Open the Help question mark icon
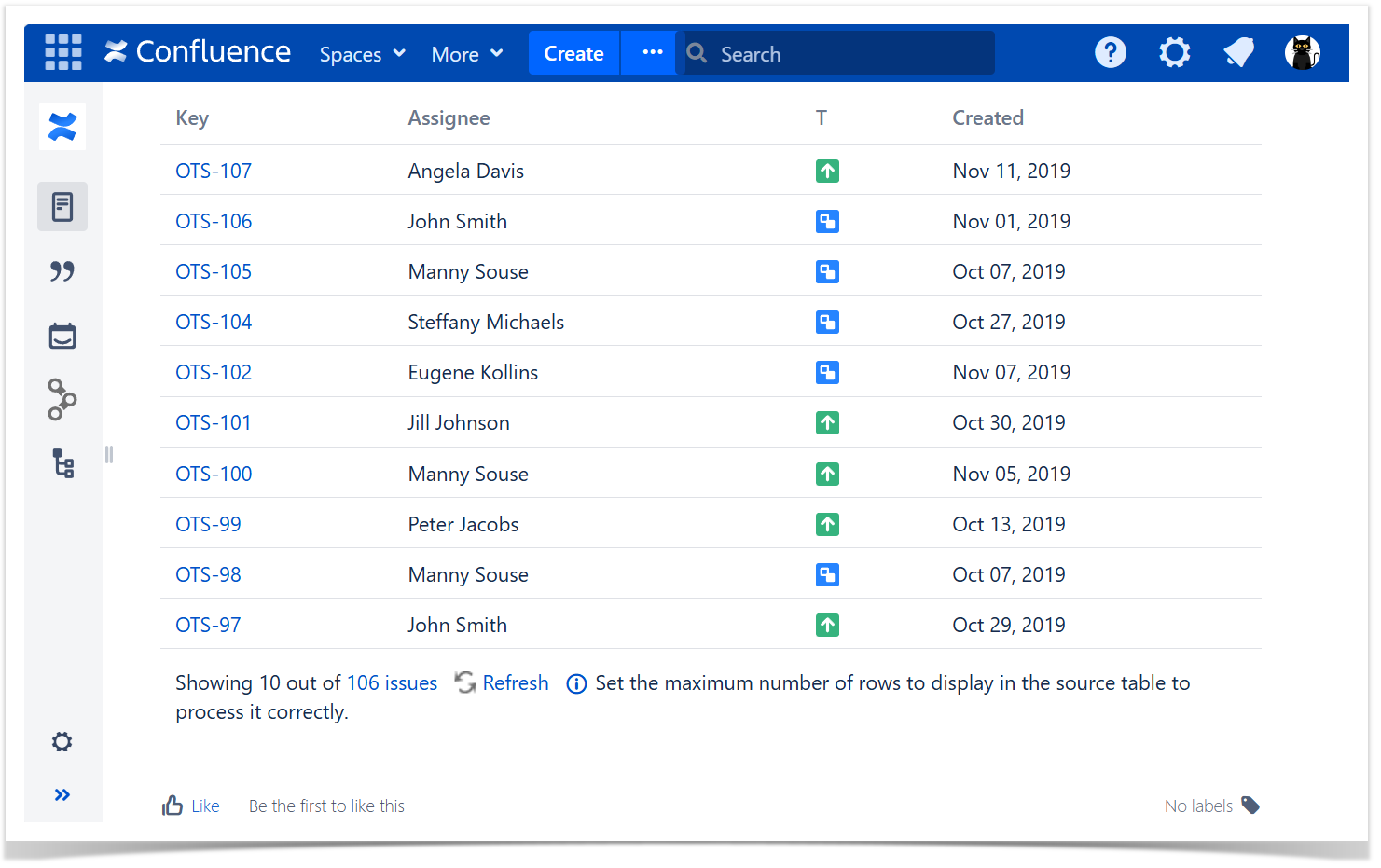Viewport: 1381px width, 868px height. tap(1110, 53)
